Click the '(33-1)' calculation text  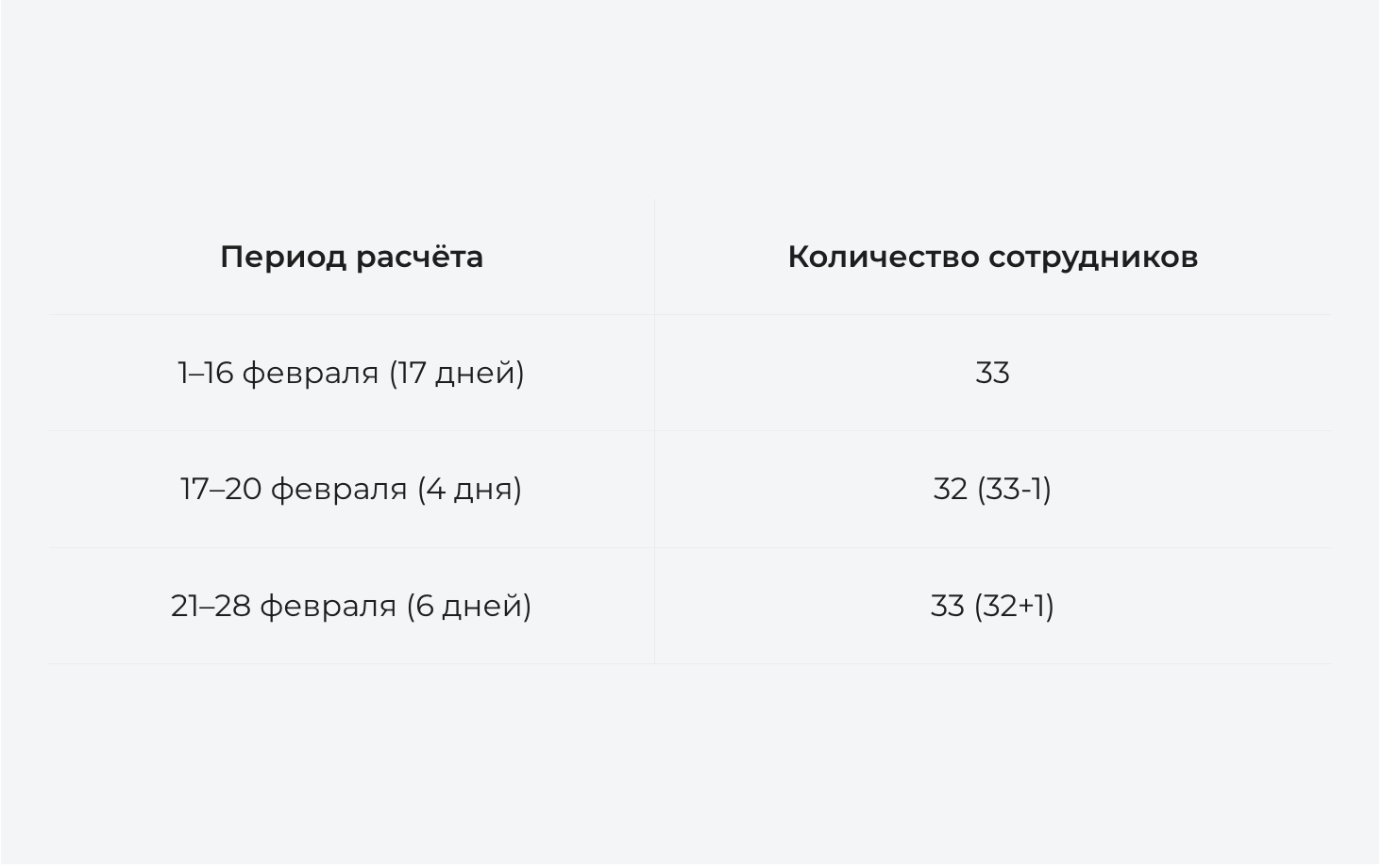pyautogui.click(x=1014, y=489)
